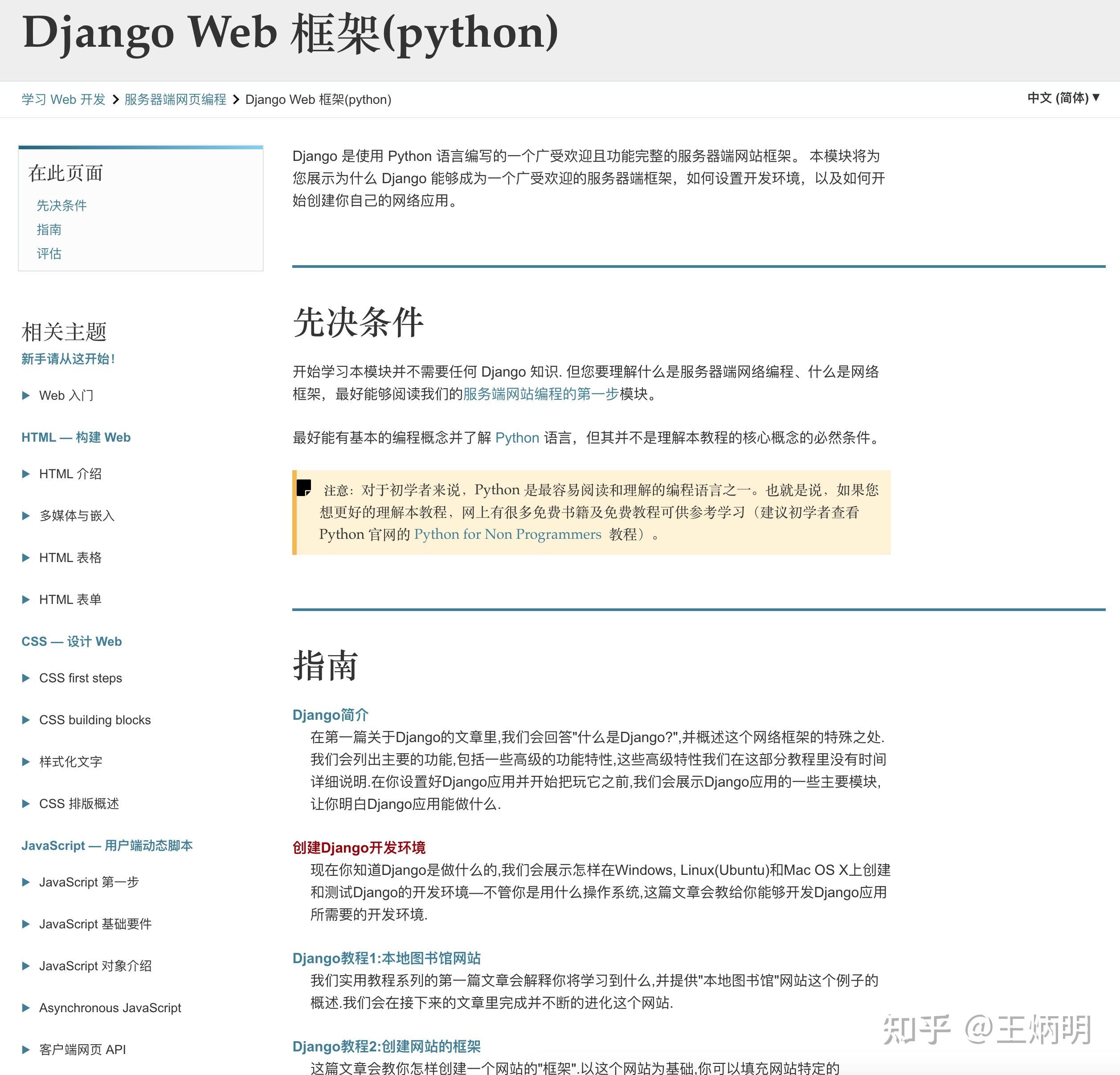Click the note icon in yellow box
The image size is (1120, 1075).
(304, 488)
